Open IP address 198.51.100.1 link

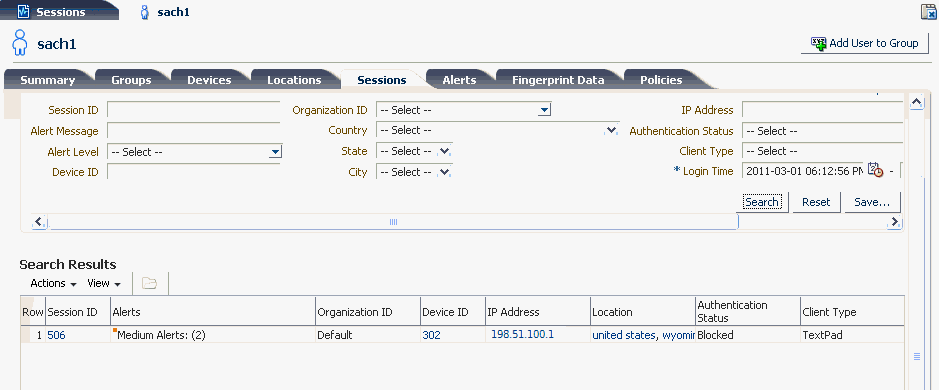522,334
